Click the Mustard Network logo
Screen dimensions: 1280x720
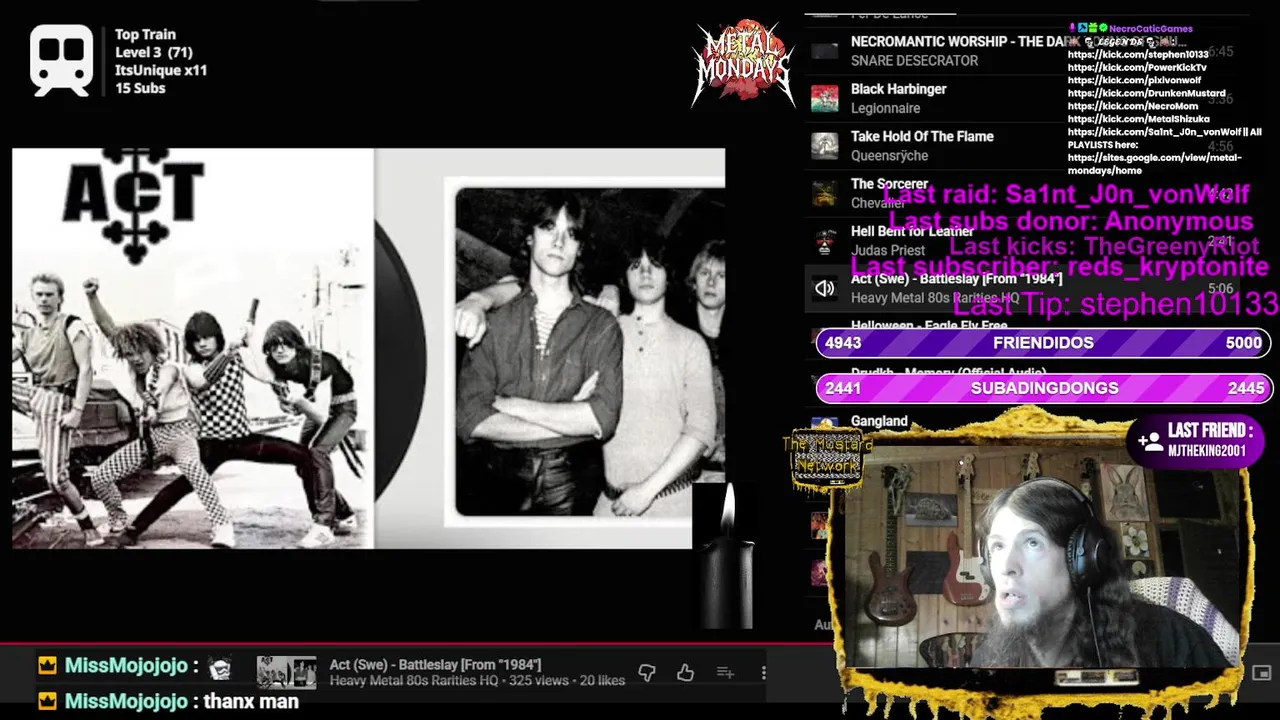827,460
